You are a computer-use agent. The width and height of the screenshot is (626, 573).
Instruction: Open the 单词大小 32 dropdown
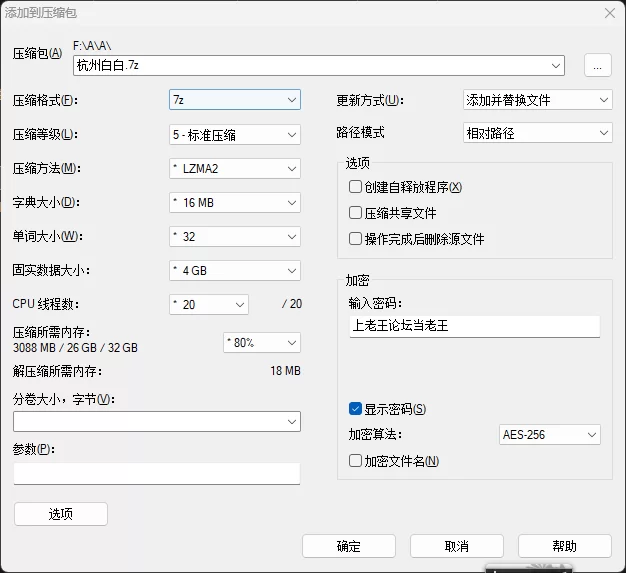pyautogui.click(x=235, y=236)
